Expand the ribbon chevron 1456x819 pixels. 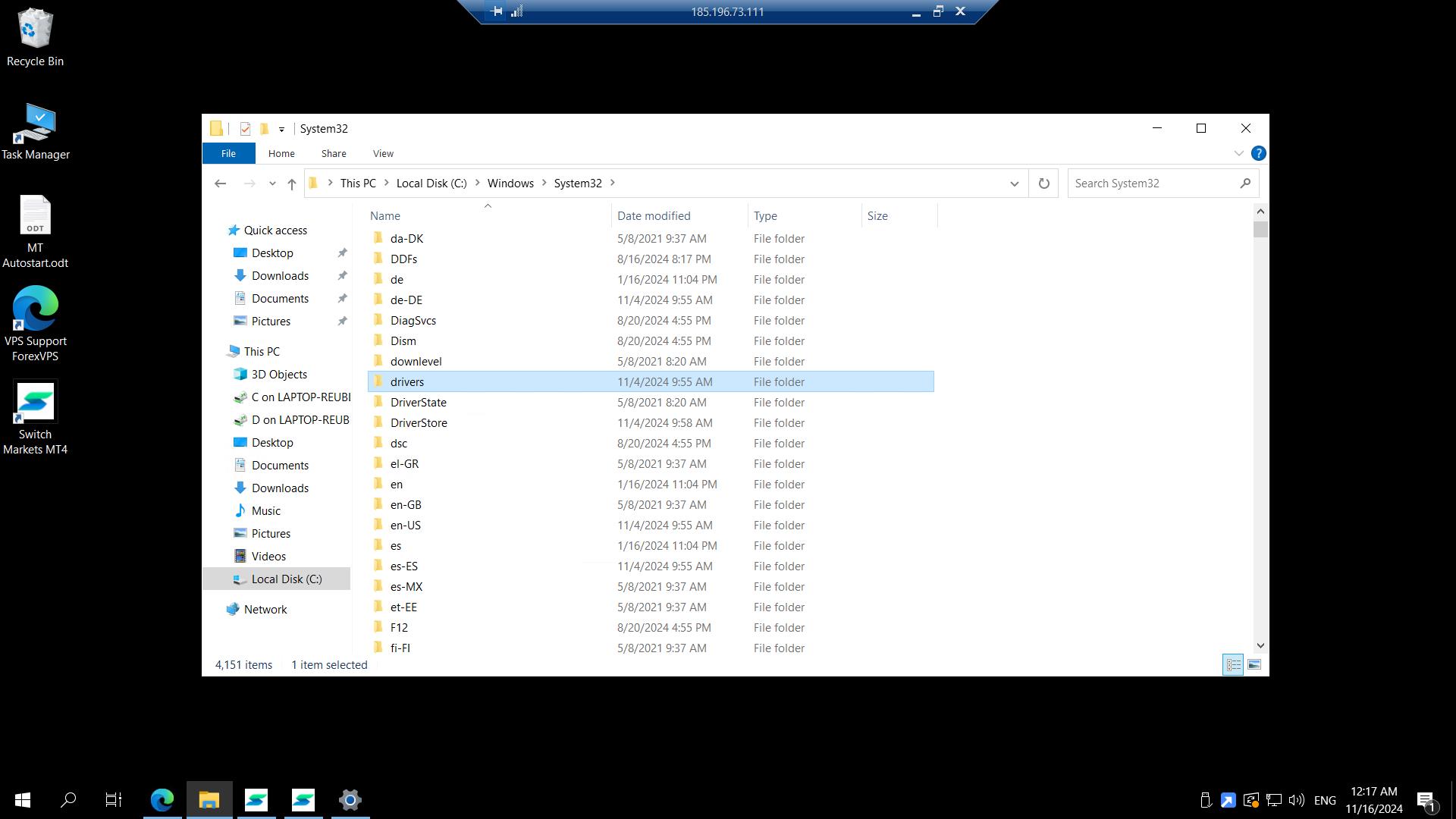point(1238,153)
